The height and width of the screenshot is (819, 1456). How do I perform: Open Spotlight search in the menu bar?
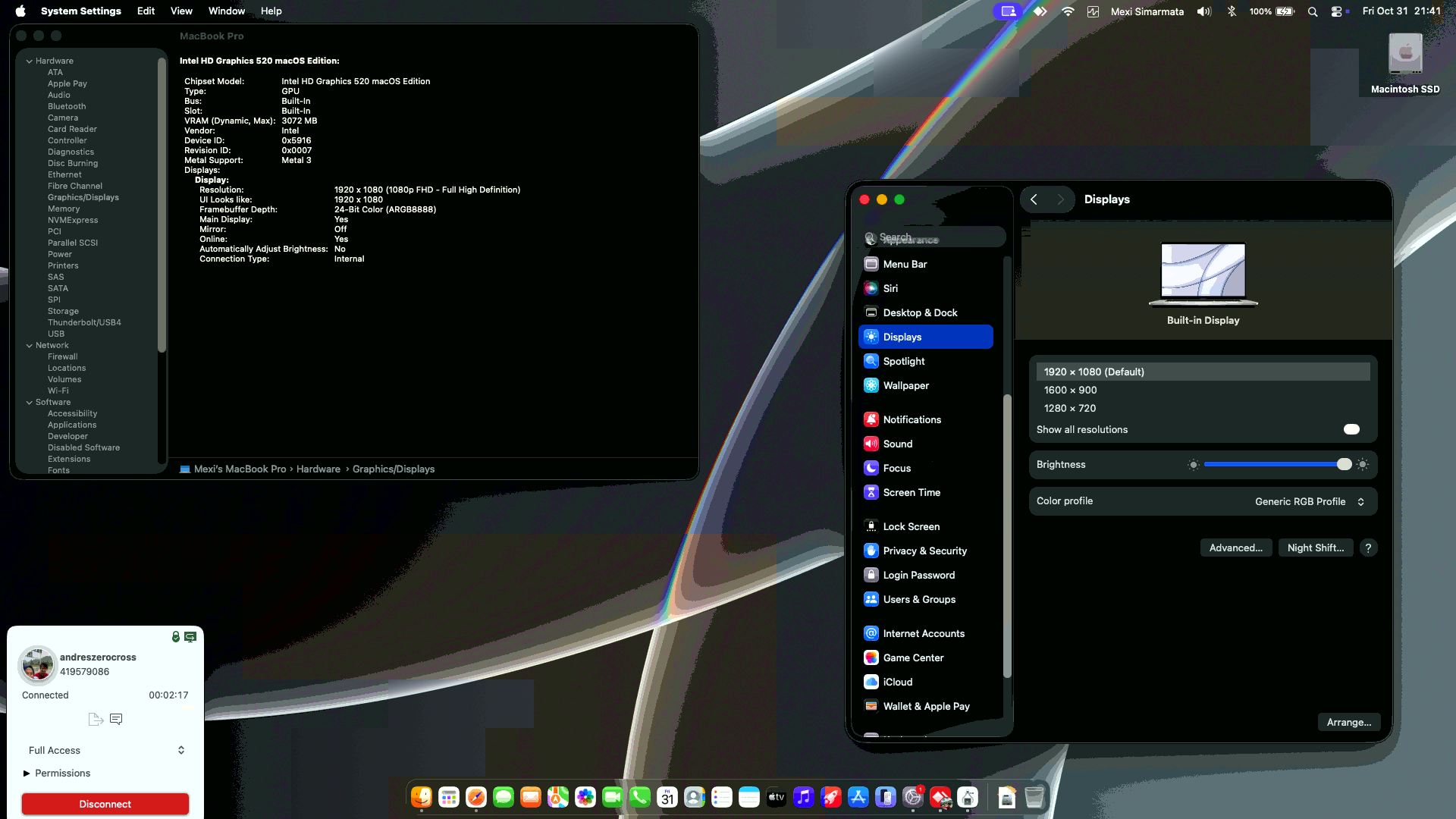pyautogui.click(x=1313, y=11)
